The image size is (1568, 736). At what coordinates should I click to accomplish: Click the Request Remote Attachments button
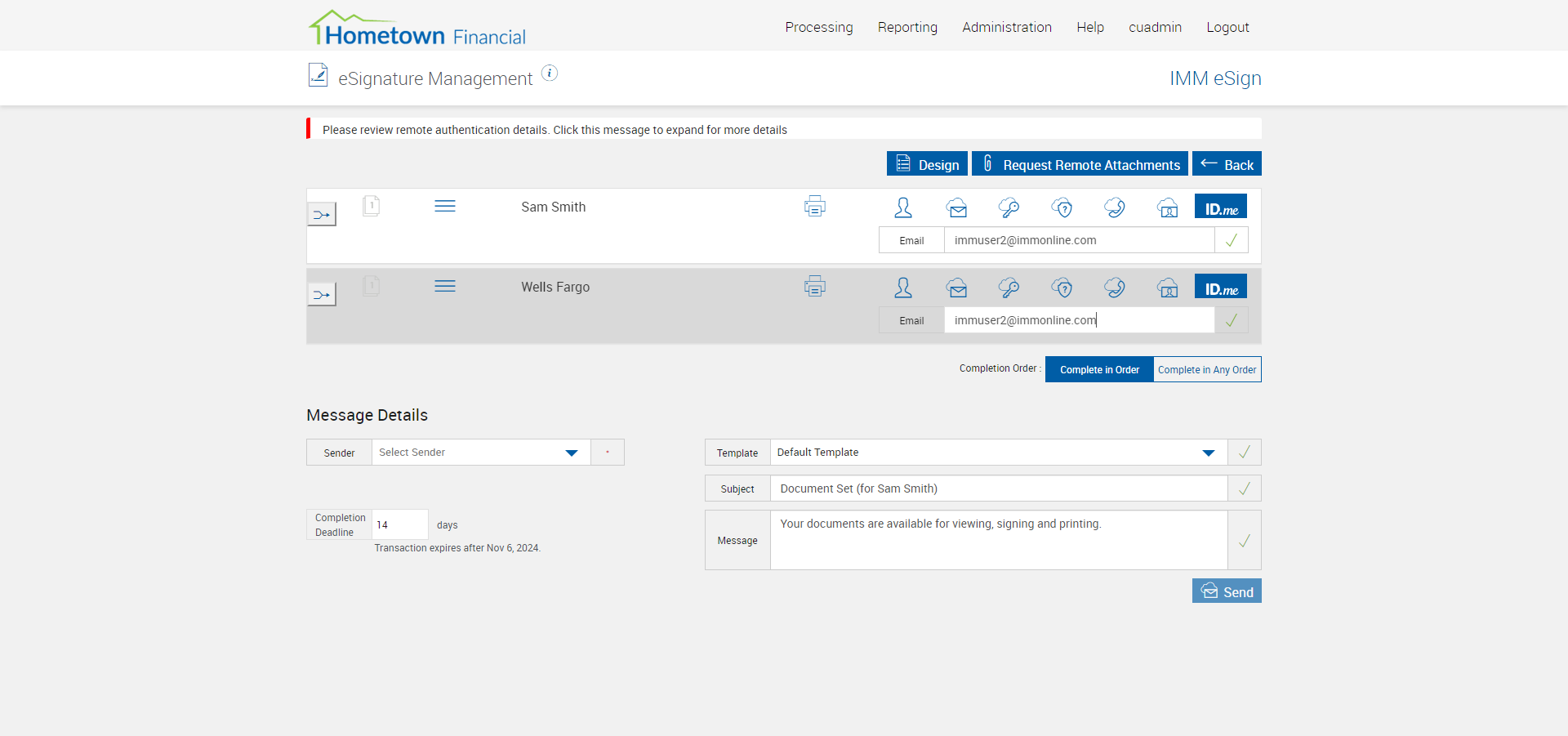[1080, 164]
